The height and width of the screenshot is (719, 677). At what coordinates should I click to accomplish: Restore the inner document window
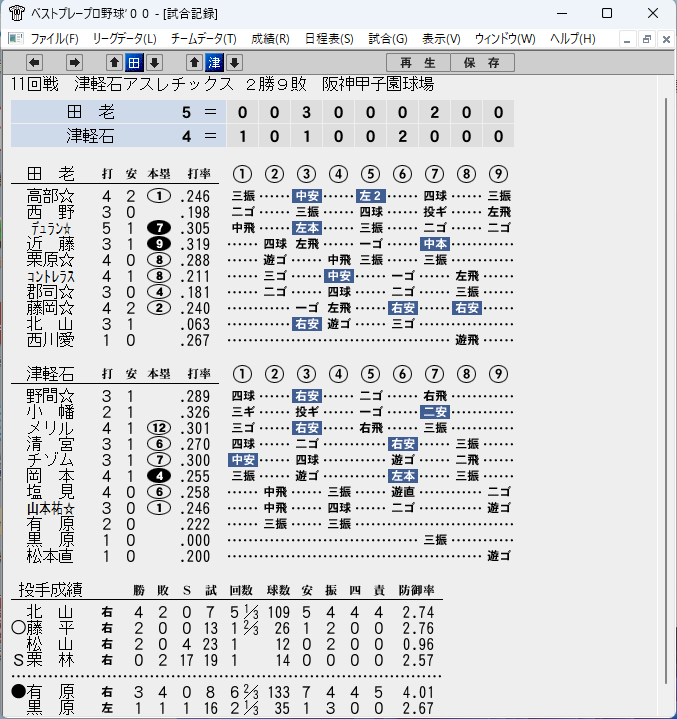[647, 39]
